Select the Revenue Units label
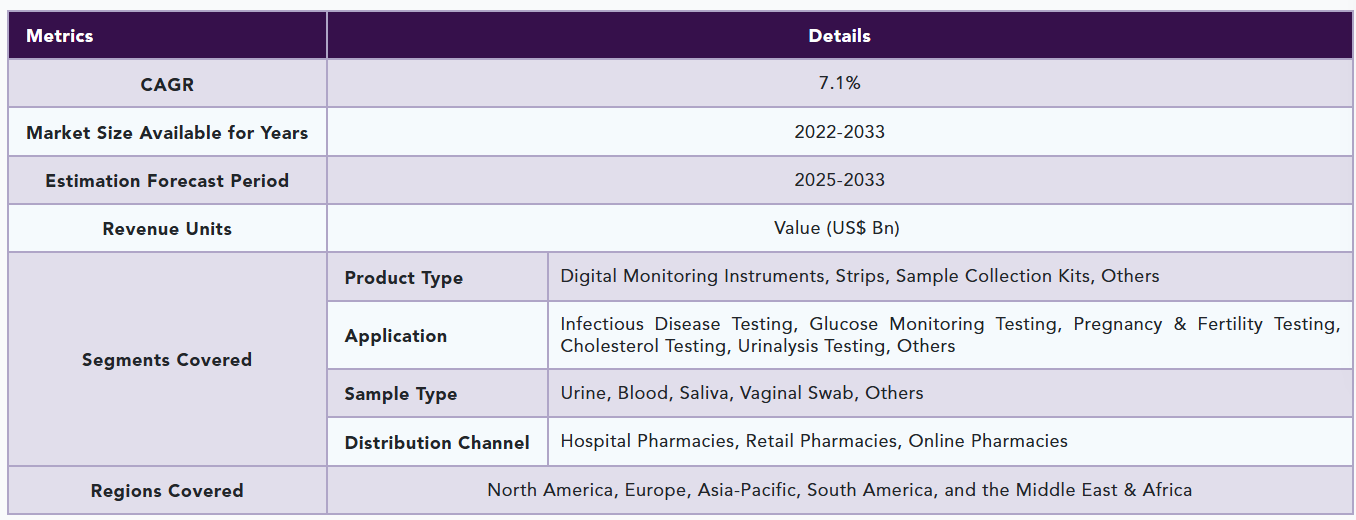 (x=167, y=228)
